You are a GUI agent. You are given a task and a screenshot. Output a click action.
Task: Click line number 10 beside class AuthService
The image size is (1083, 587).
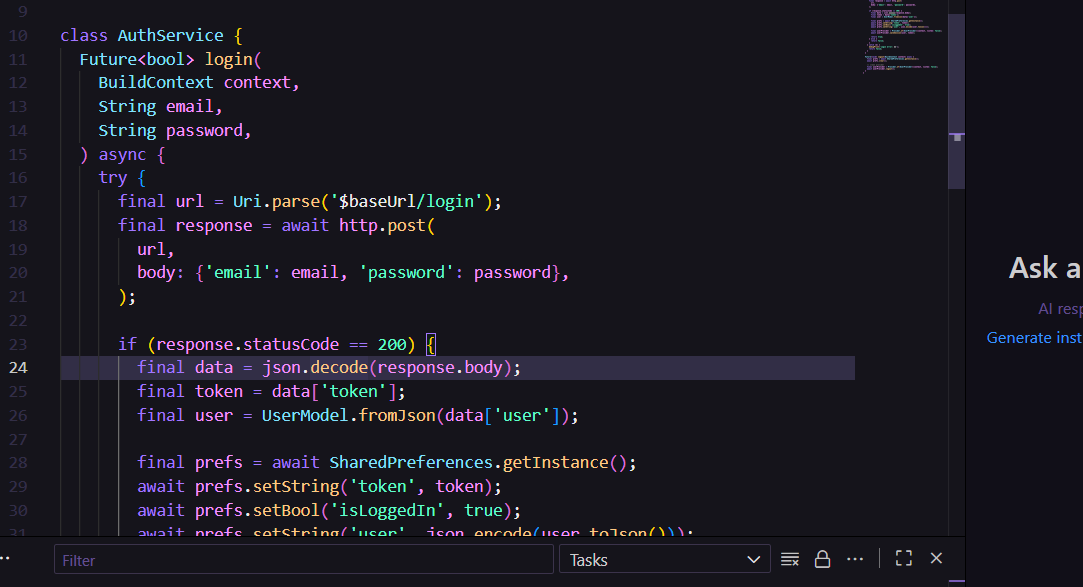click(19, 36)
